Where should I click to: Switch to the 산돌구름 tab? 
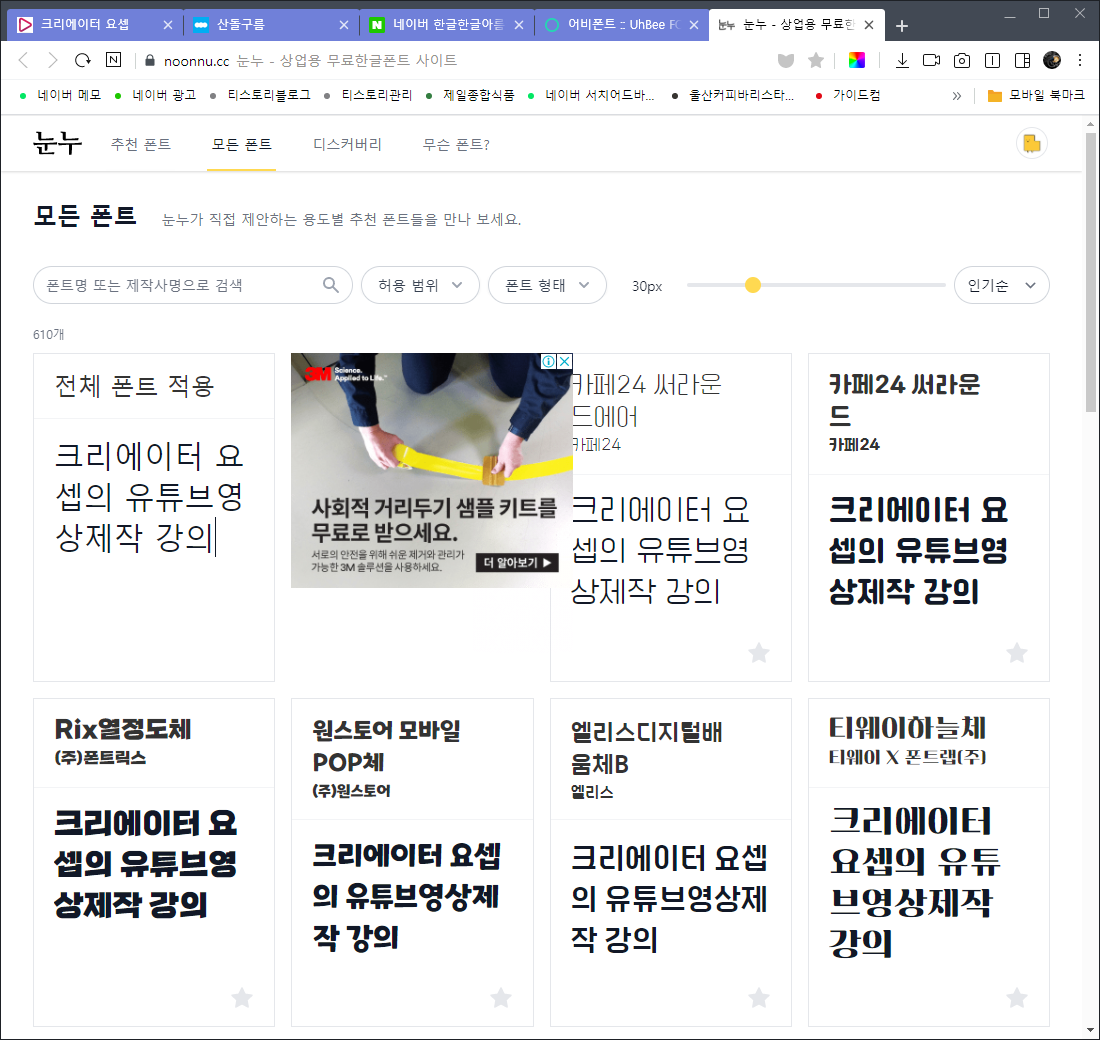coord(271,25)
